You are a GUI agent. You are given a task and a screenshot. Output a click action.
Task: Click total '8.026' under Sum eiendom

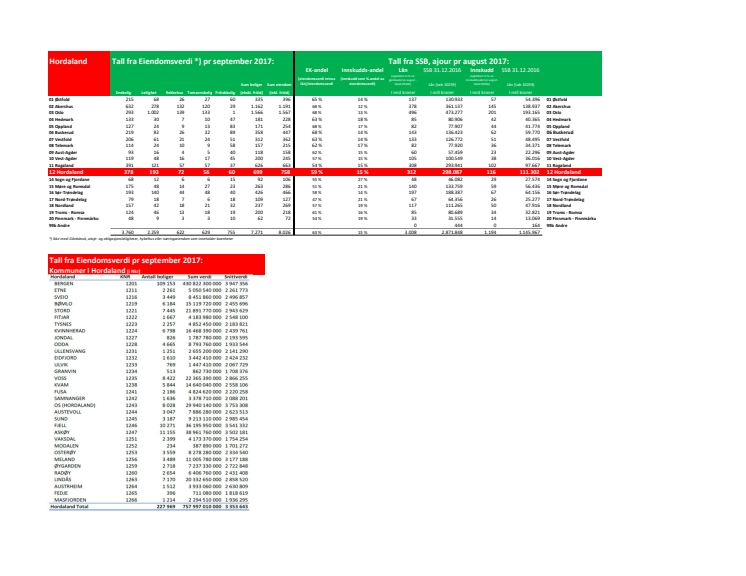coord(284,233)
